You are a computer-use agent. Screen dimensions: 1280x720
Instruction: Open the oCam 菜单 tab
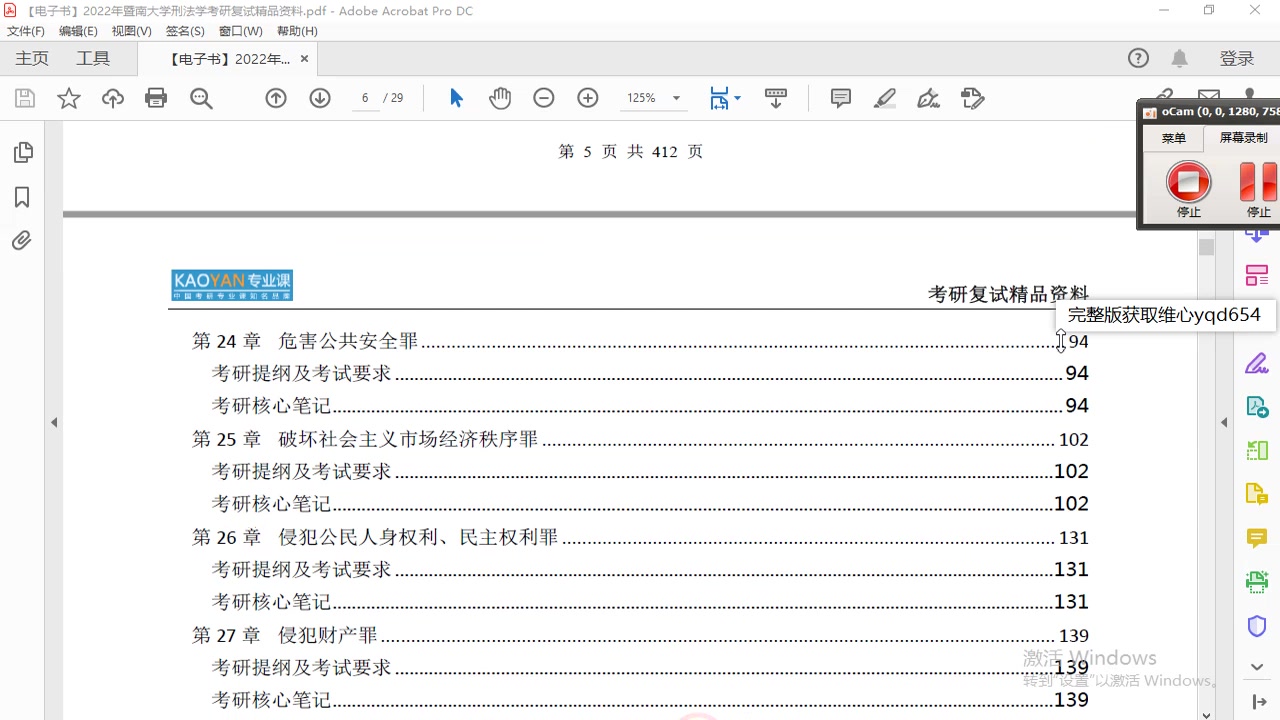pyautogui.click(x=1173, y=139)
